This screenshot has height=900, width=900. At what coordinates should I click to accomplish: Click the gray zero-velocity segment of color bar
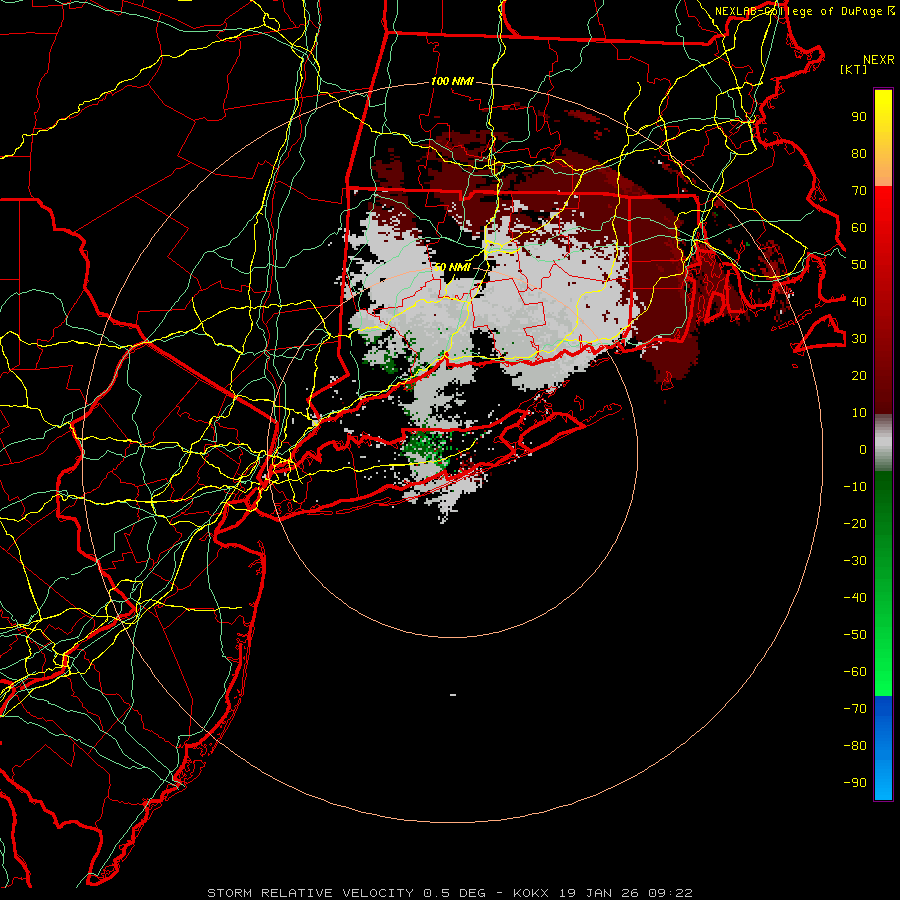tap(883, 443)
